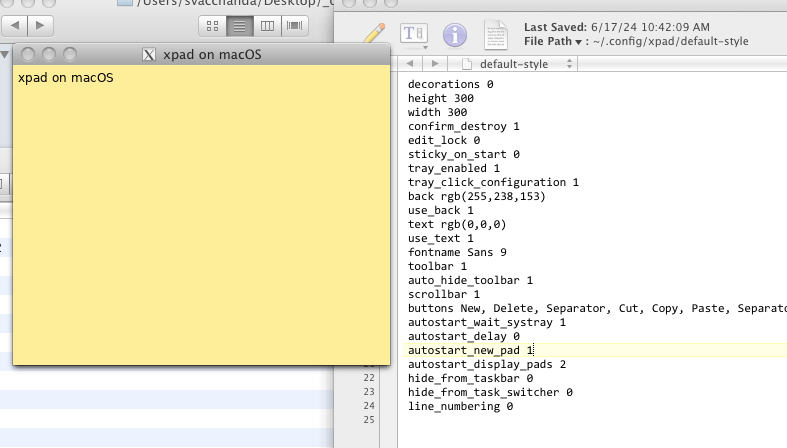This screenshot has width=787, height=448.
Task: Click line 'use_text 1'
Action: pyautogui.click(x=440, y=239)
